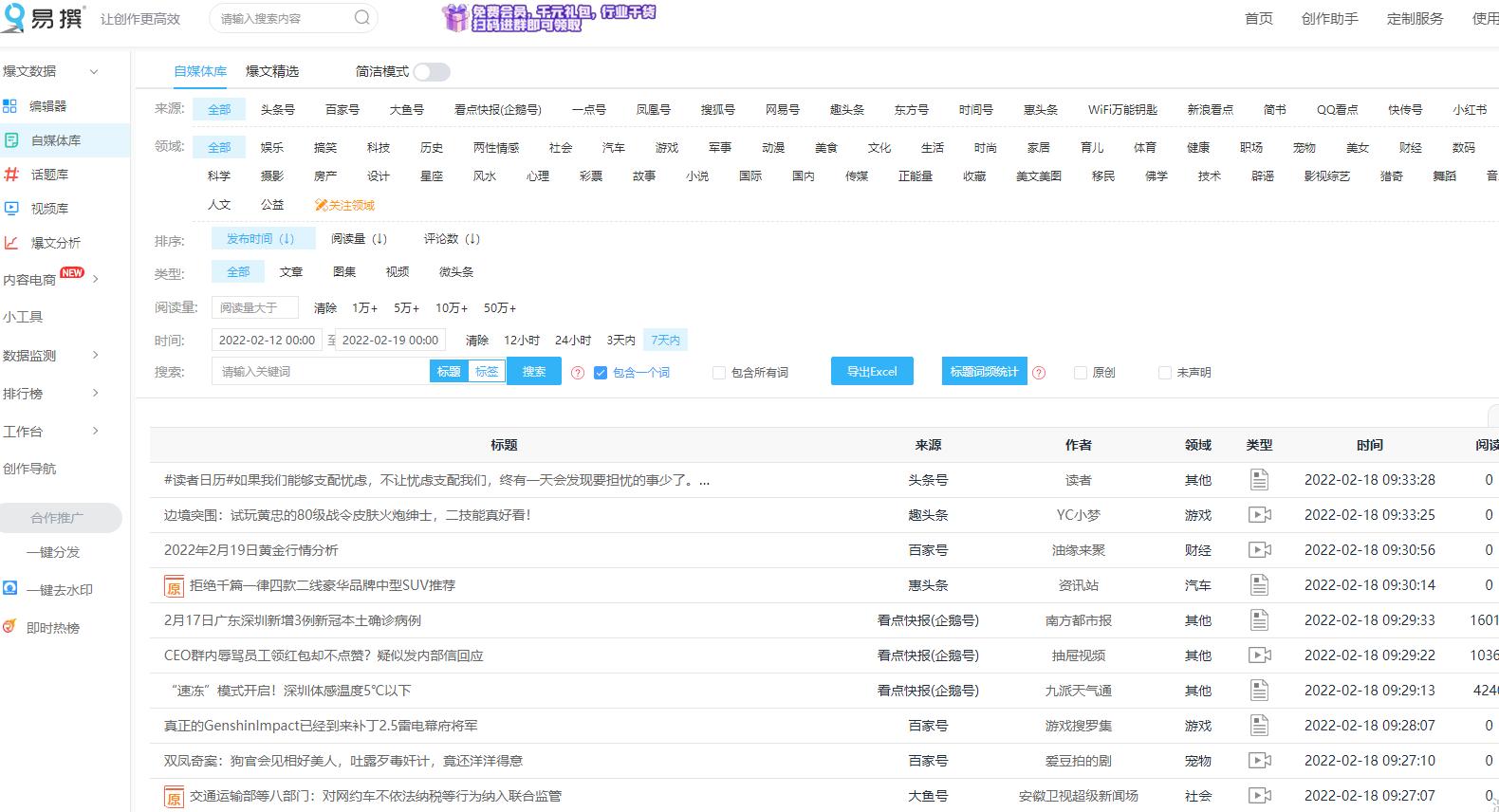
Task: Open the 视频库 sidebar icon
Action: point(11,209)
